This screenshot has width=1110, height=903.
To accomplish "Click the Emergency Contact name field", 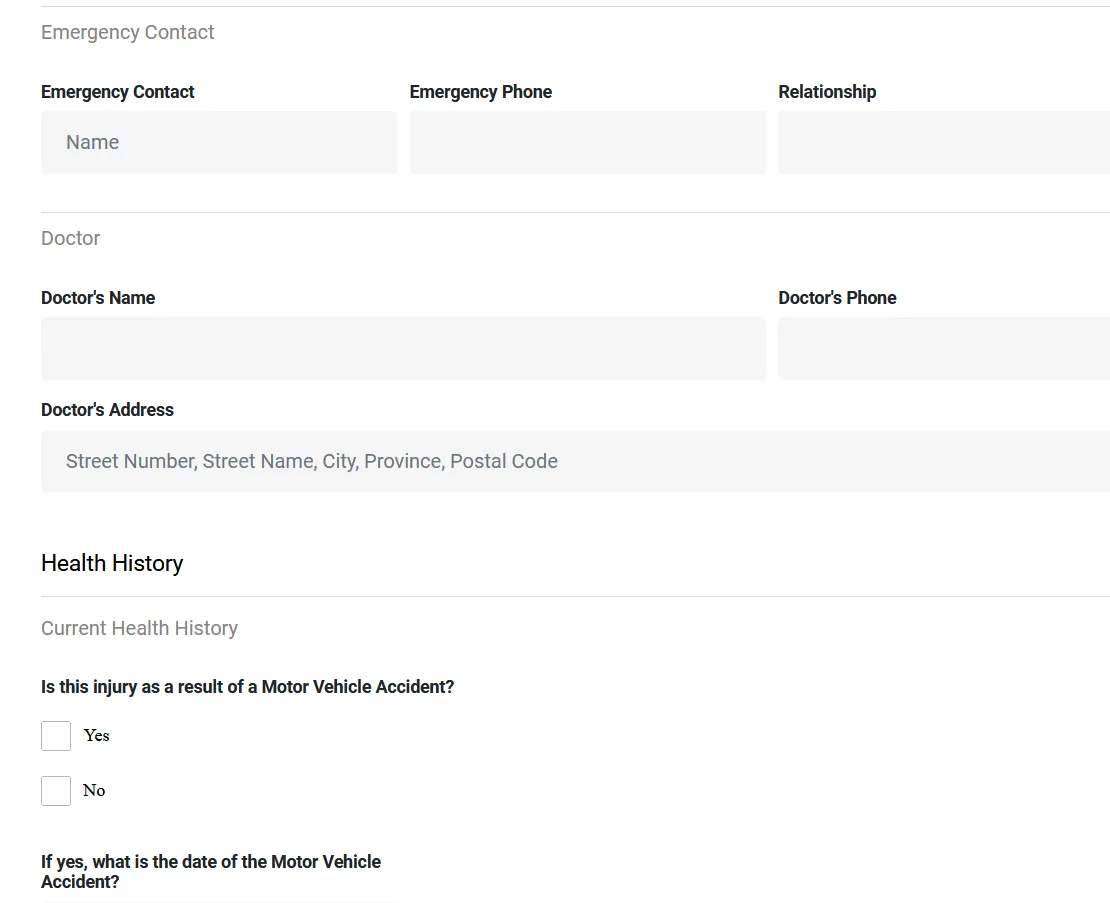I will point(219,142).
